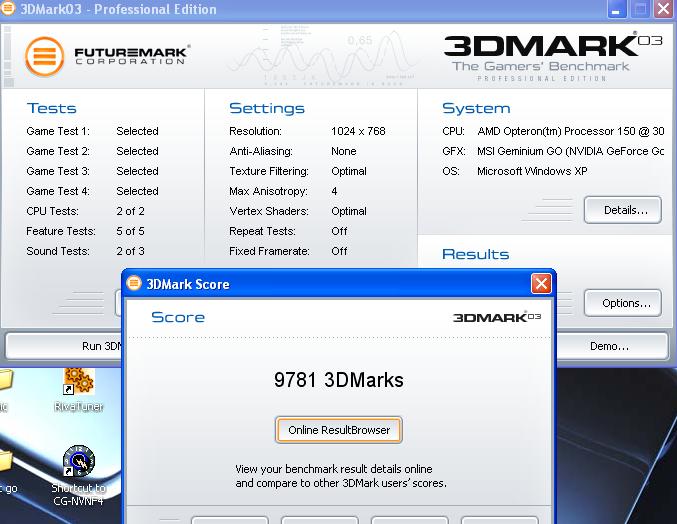Click the CPU Tests 2 of 2 value

130,211
